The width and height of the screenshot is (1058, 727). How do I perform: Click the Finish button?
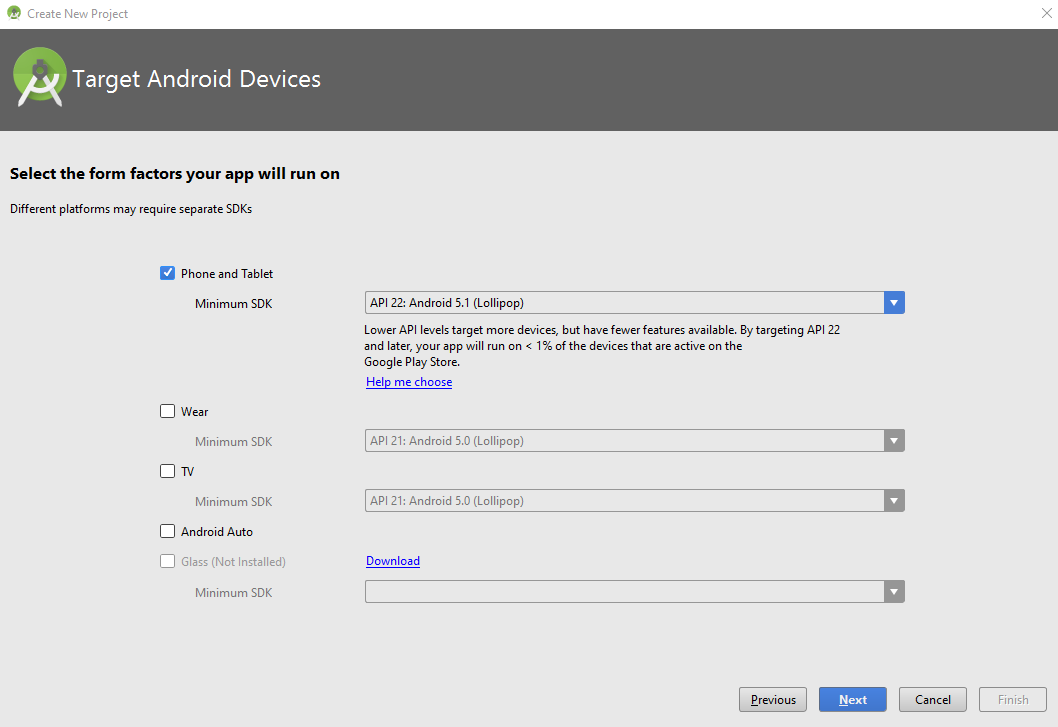[1013, 700]
